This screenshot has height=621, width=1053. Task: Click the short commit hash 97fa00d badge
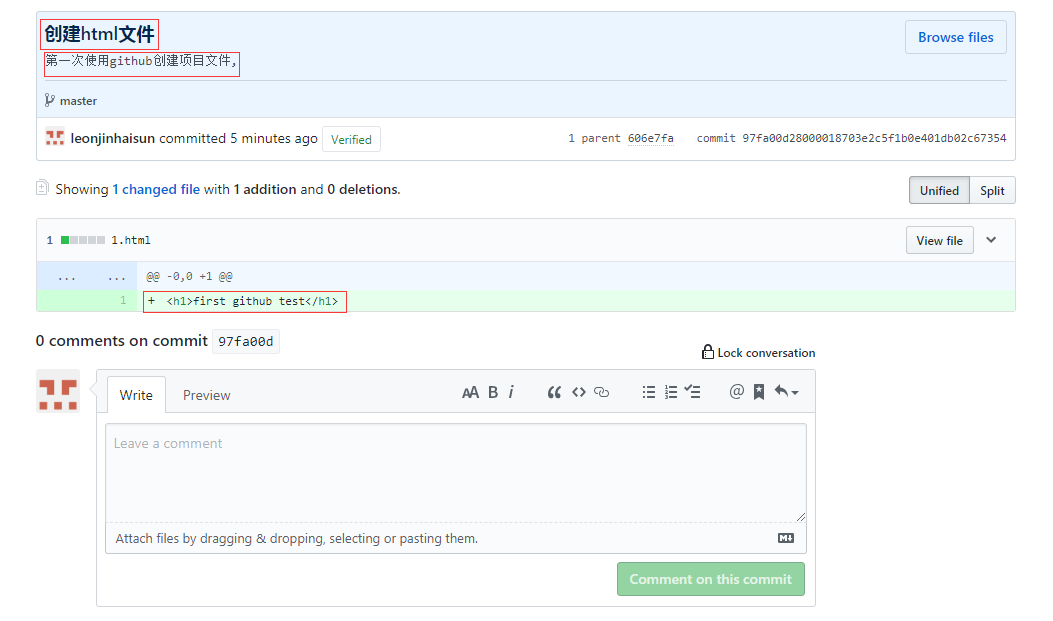click(246, 341)
